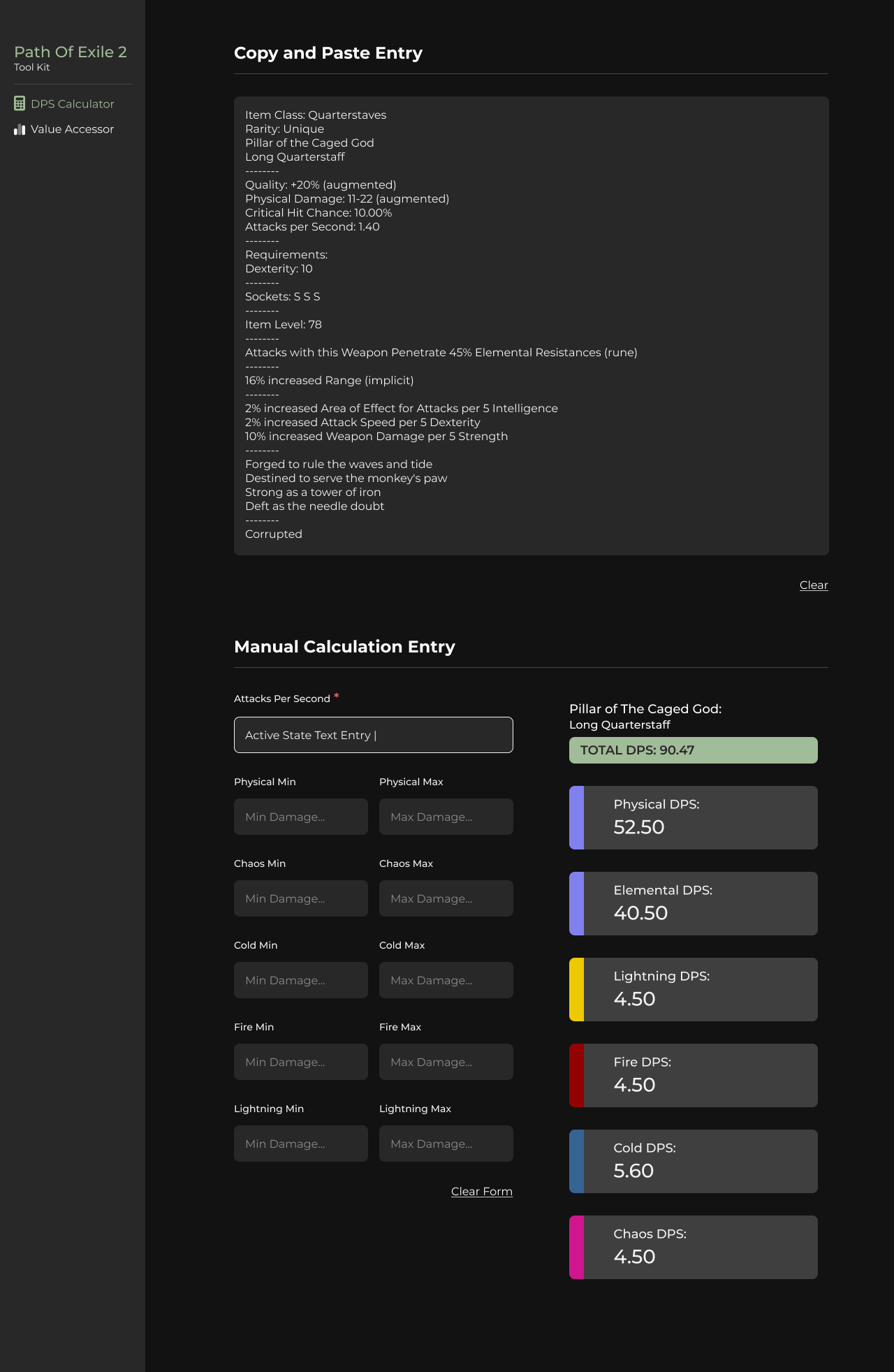Select the Fire DPS result card

point(694,1075)
